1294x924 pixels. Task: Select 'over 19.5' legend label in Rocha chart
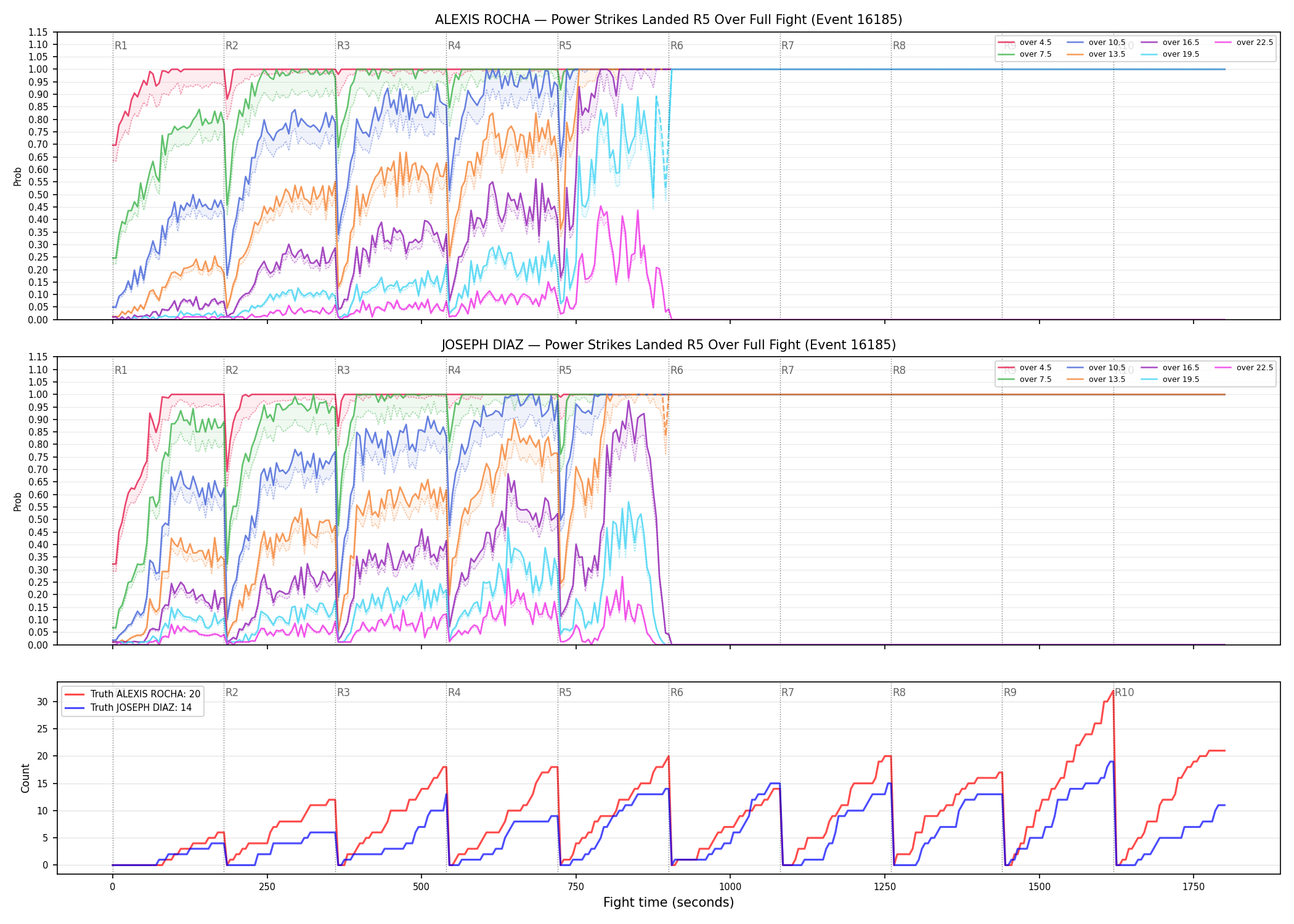[x=1181, y=54]
